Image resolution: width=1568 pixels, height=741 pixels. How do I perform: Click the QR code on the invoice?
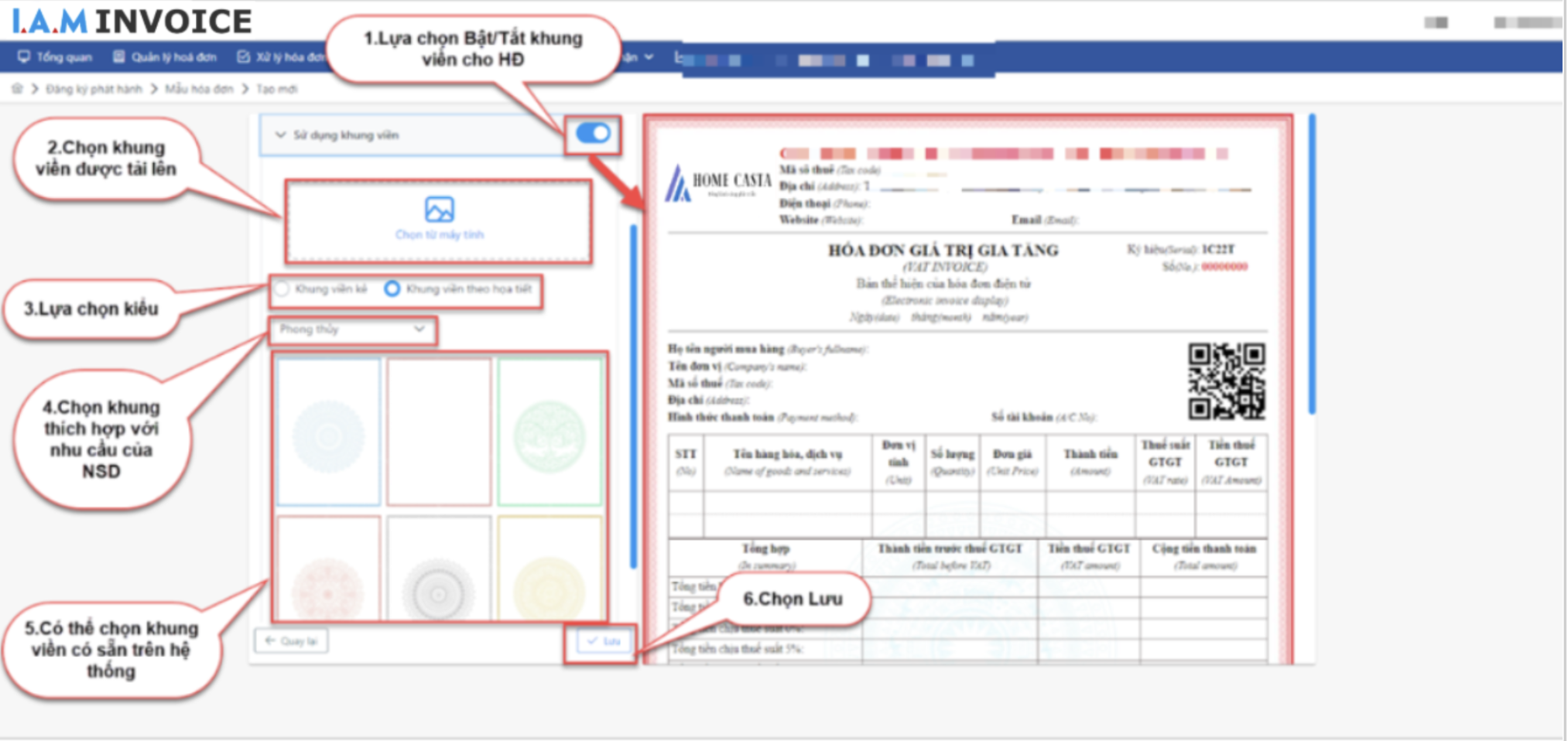pyautogui.click(x=1226, y=381)
